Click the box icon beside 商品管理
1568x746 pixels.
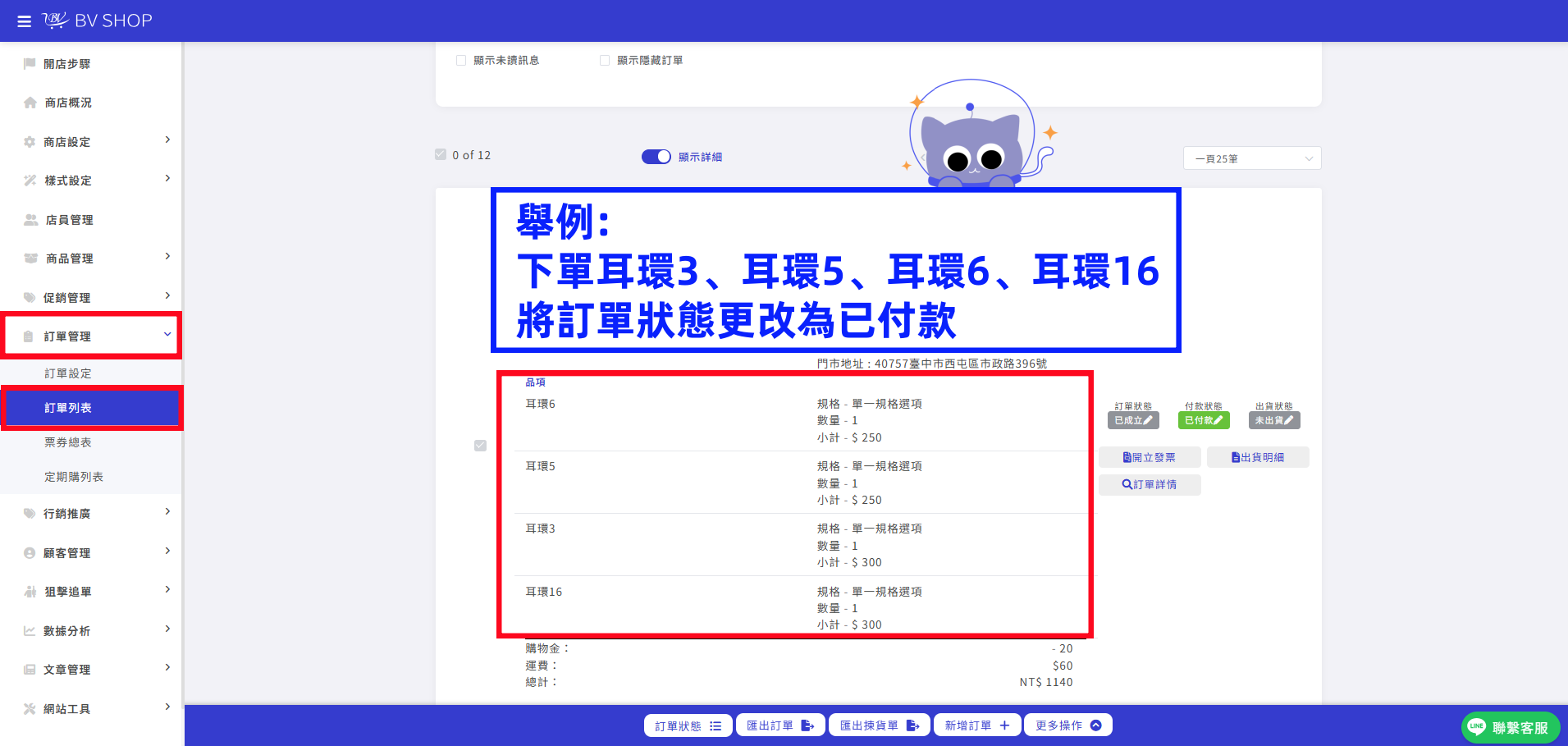click(x=31, y=259)
